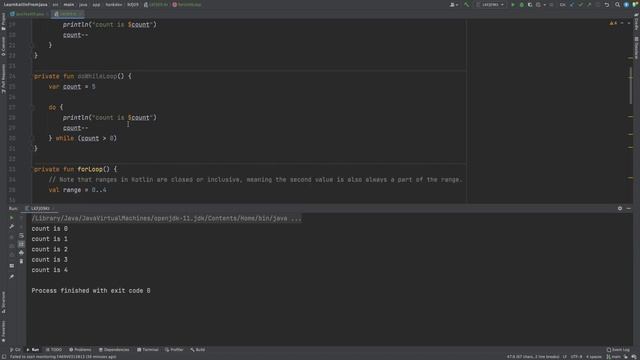This screenshot has height=360, width=640.
Task: Click the 'val range = 0..4' line
Action: tap(78, 190)
